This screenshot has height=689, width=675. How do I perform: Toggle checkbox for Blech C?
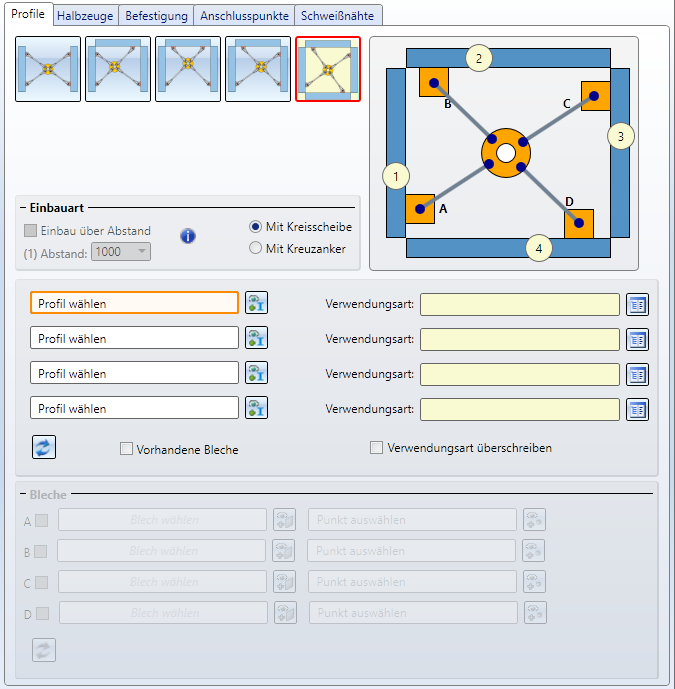[41, 583]
